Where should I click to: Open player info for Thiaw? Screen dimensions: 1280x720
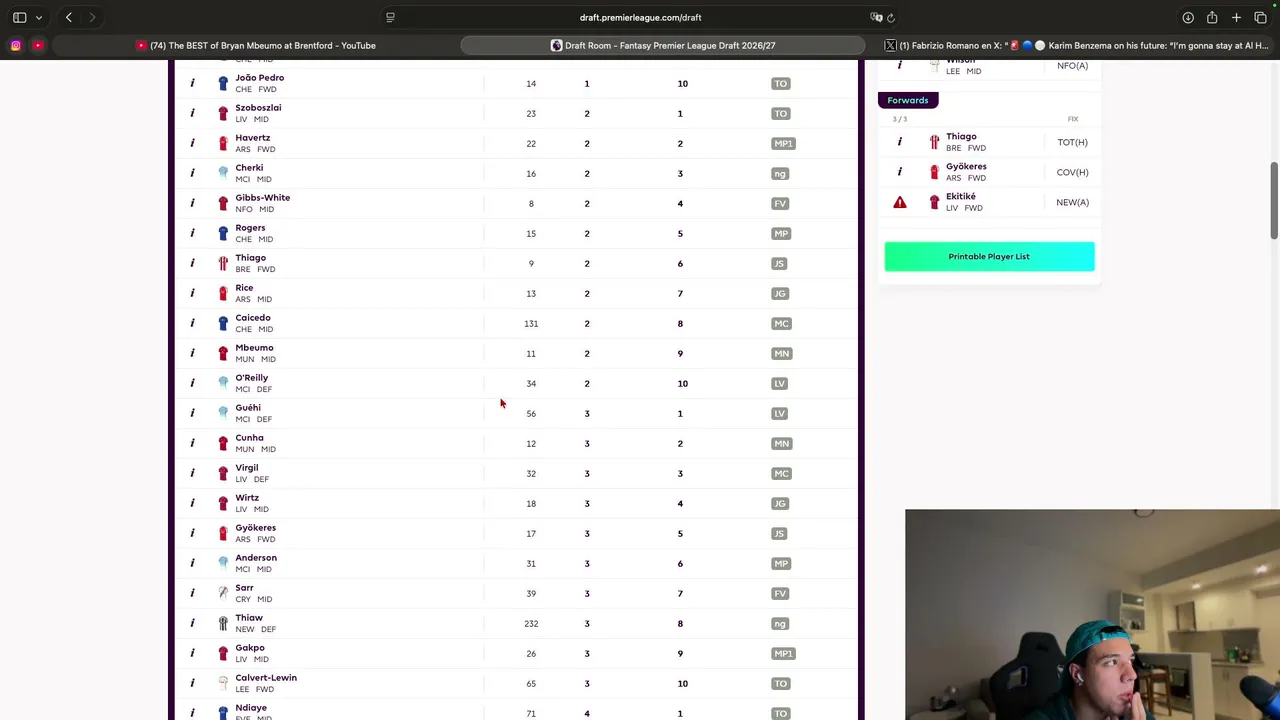point(192,623)
